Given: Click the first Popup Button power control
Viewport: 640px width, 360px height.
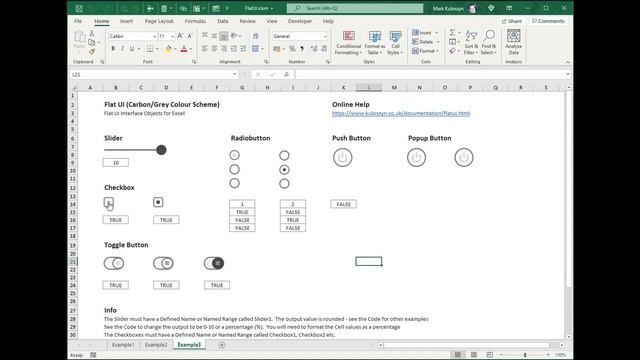Looking at the screenshot, I should click(x=416, y=158).
